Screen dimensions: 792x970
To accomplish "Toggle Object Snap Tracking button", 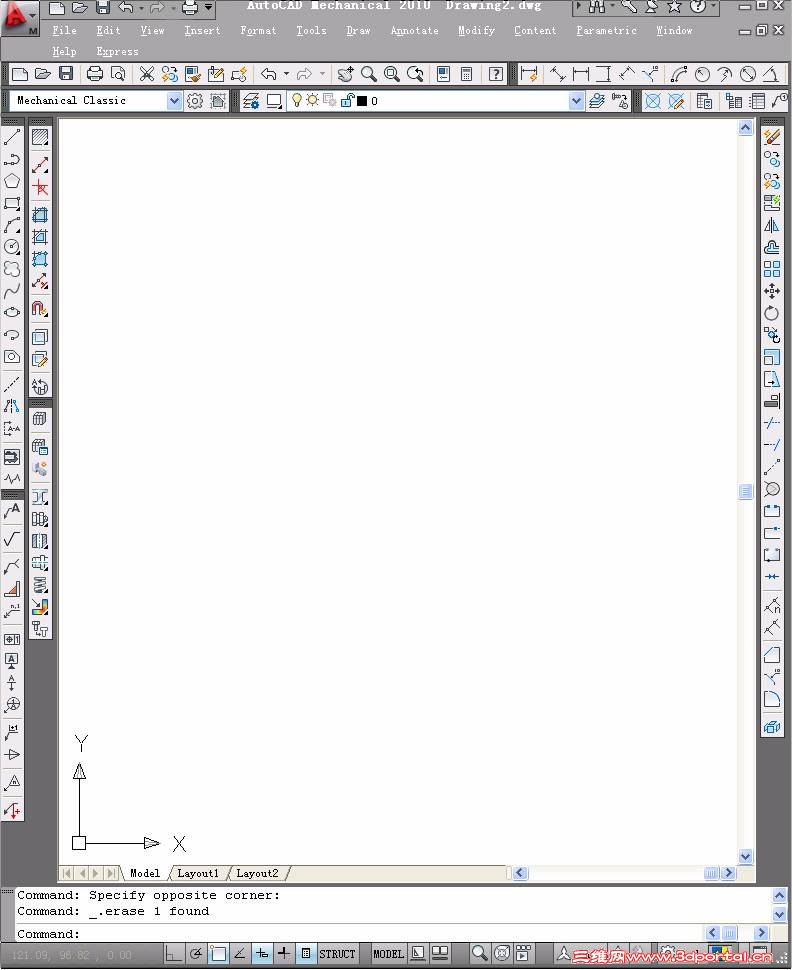I will click(239, 953).
